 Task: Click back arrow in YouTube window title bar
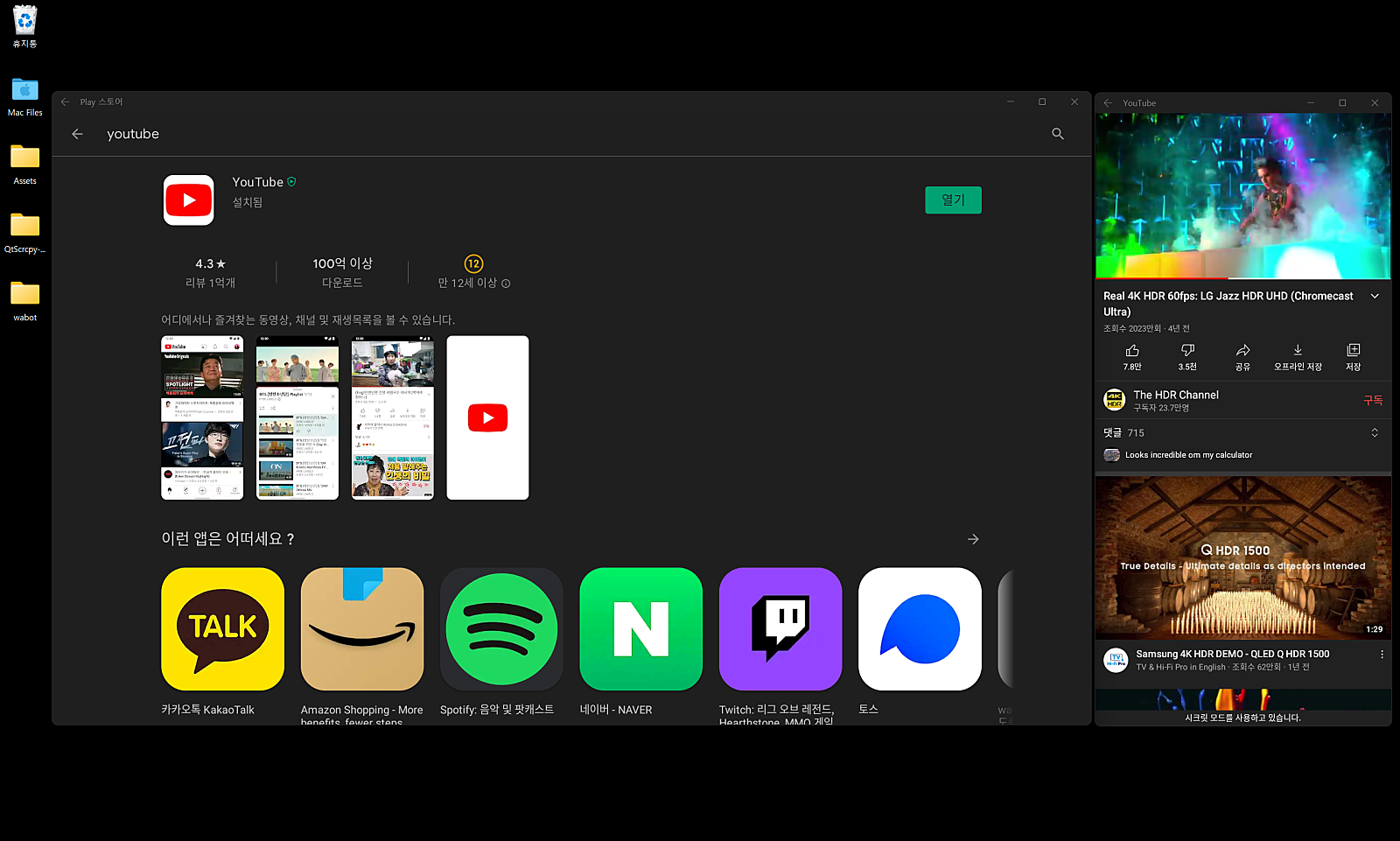1108,102
